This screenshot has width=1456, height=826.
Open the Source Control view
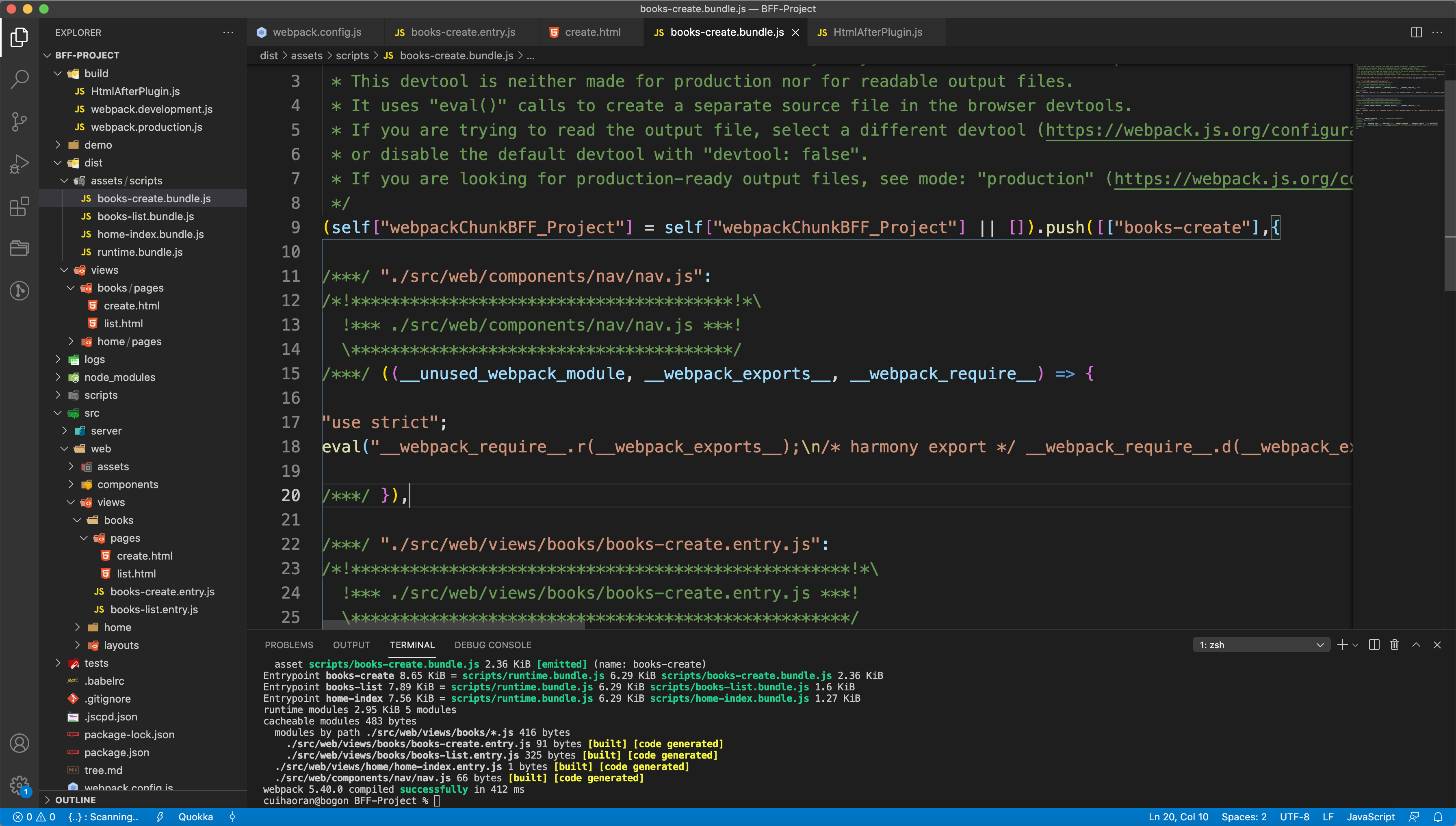[x=19, y=121]
